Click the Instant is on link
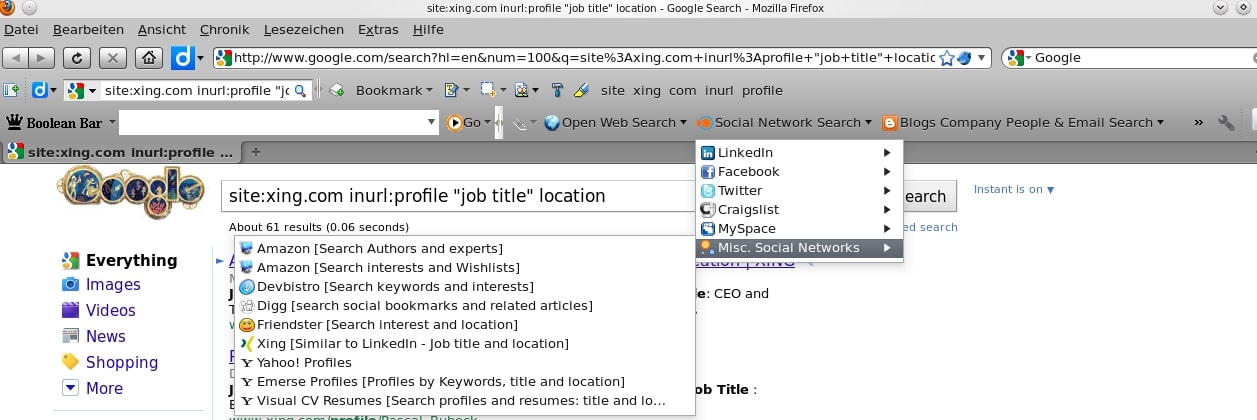 point(1014,189)
